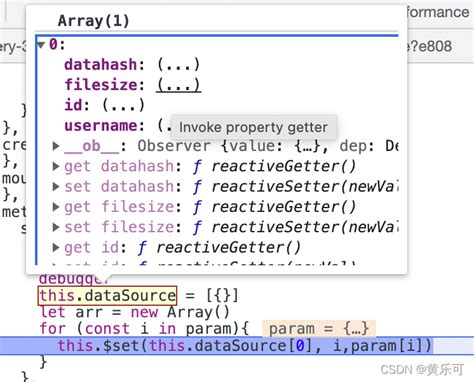Image resolution: width=474 pixels, height=382 pixels.
Task: Expand the get id getter row
Action: coord(56,247)
